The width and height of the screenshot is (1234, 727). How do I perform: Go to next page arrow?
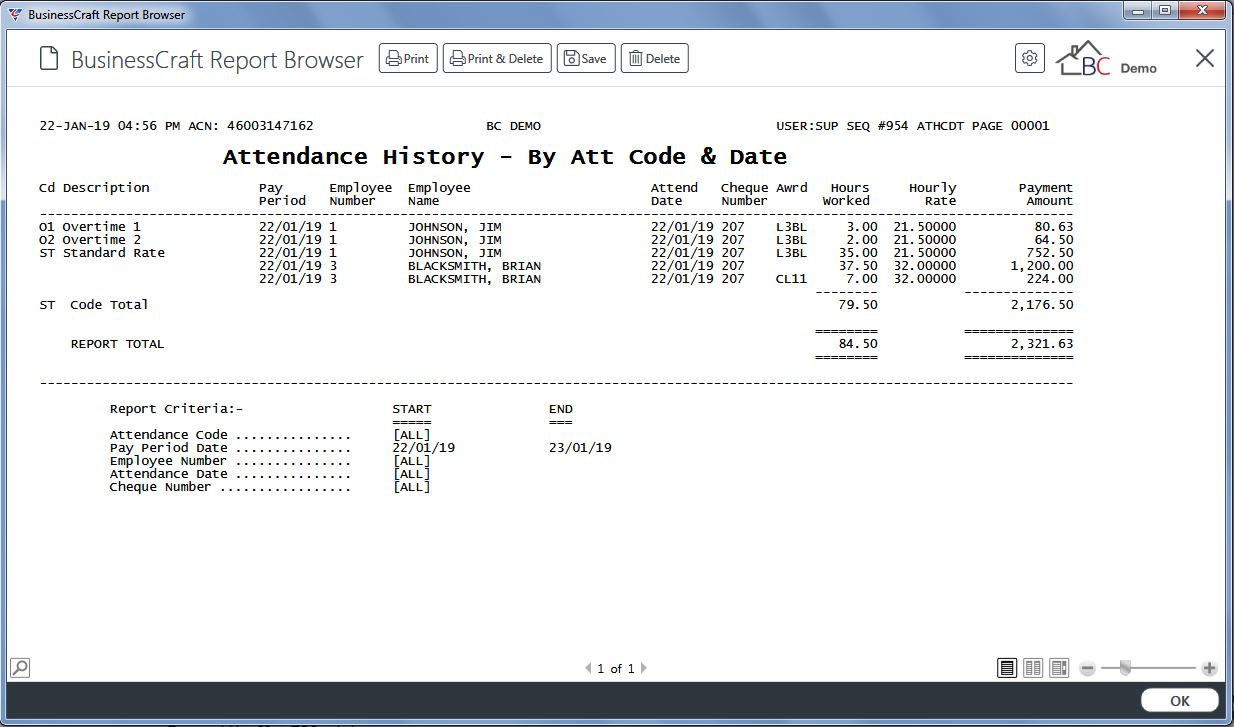pos(644,668)
